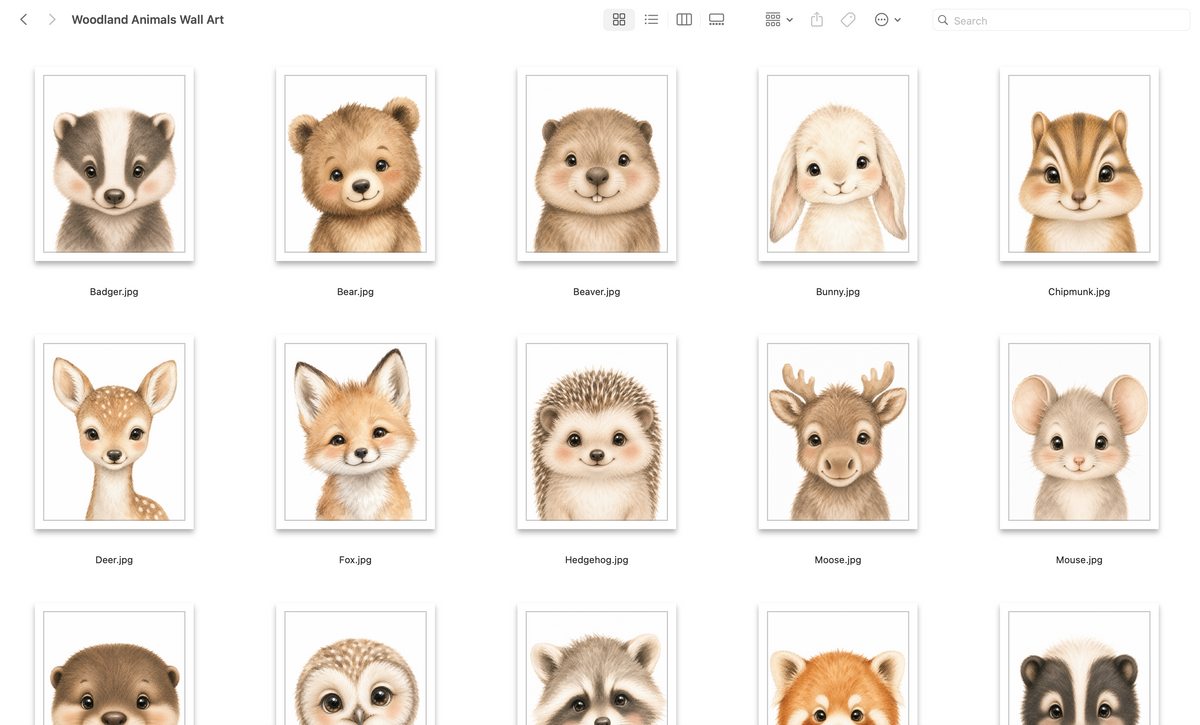
Task: Select the red panda image thumbnail
Action: [x=838, y=665]
